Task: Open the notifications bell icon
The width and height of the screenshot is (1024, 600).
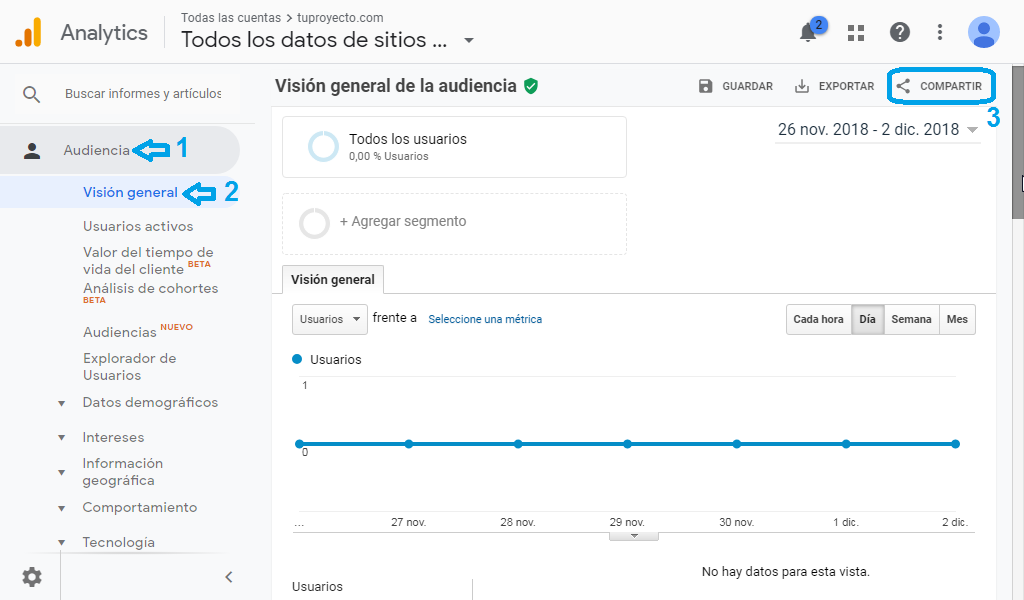Action: (808, 33)
